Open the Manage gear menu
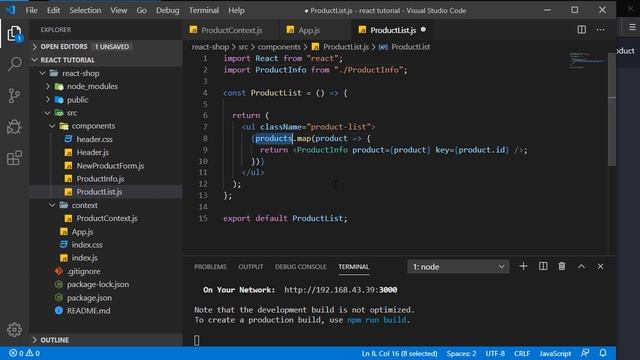The width and height of the screenshot is (640, 360). [14, 329]
